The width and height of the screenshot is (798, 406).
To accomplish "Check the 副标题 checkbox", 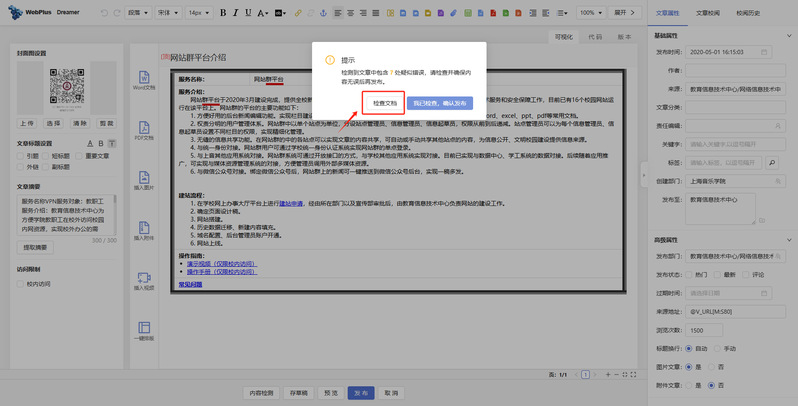I will pyautogui.click(x=46, y=167).
